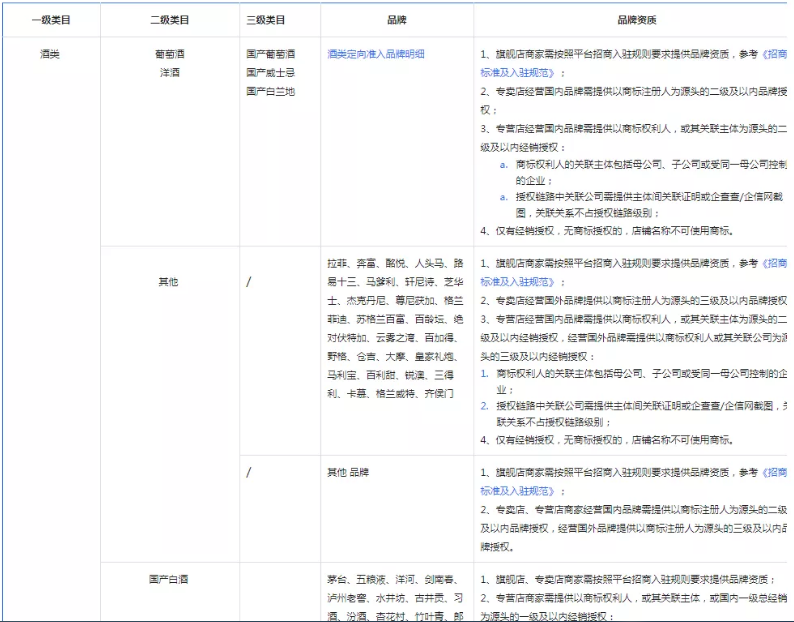This screenshot has width=794, height=622.
Task: Click the line 商标权利人的关联主体包括母公司 in the 葡萄酒 row
Action: [x=651, y=164]
